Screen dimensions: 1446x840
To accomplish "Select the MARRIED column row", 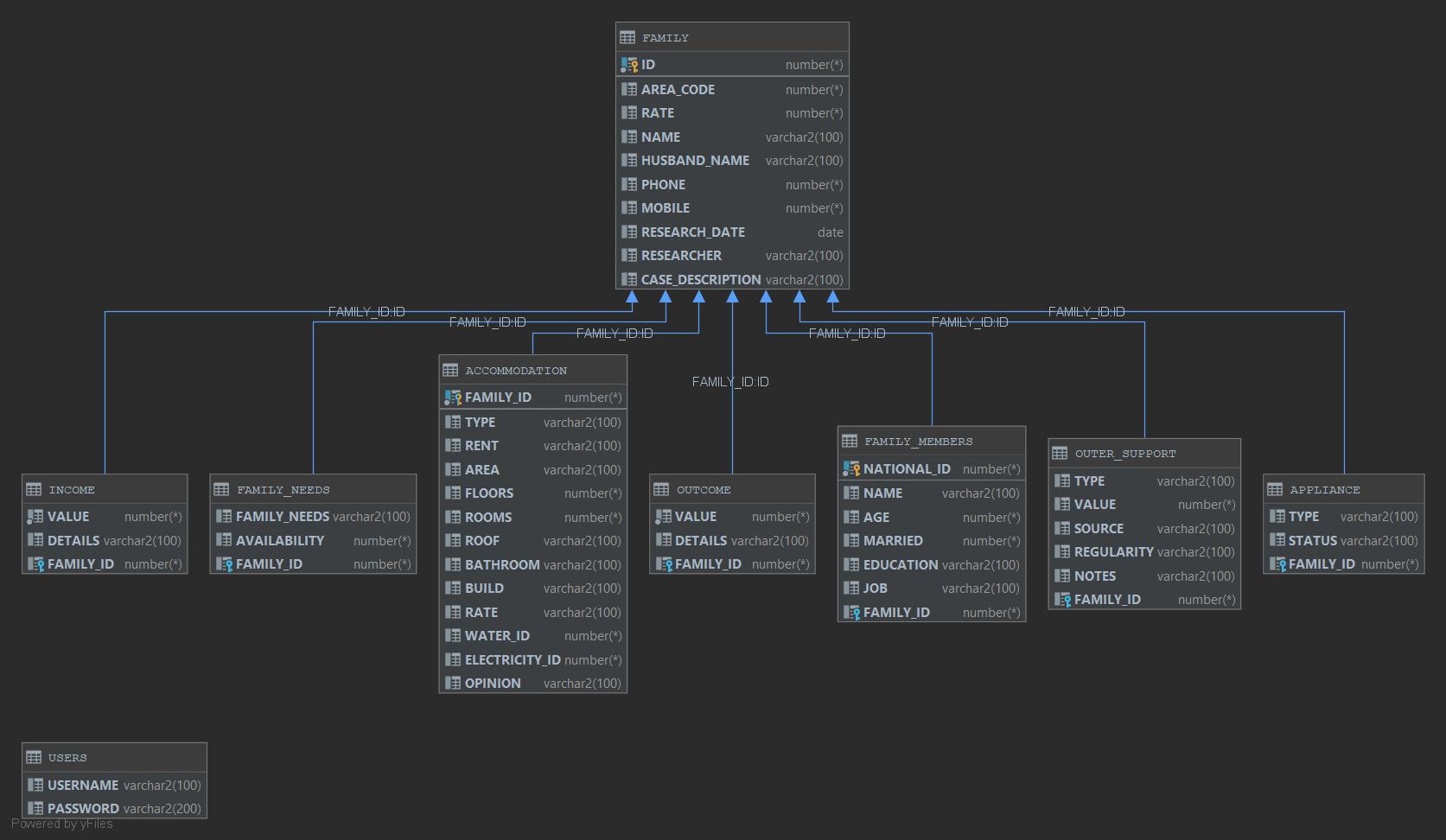I will [932, 541].
